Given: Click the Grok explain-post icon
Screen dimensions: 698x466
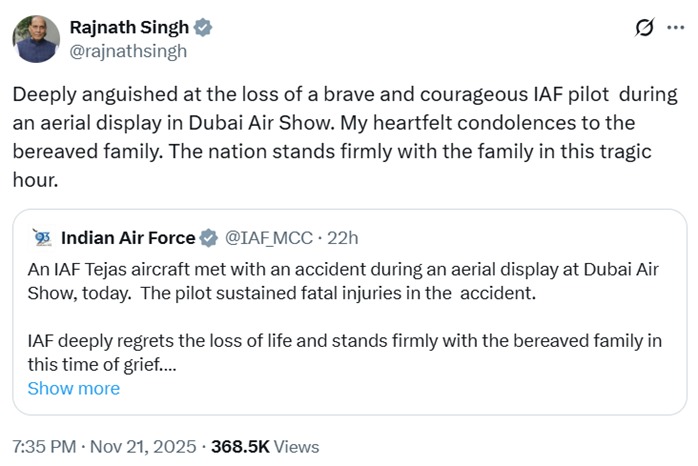Looking at the screenshot, I should 644,29.
